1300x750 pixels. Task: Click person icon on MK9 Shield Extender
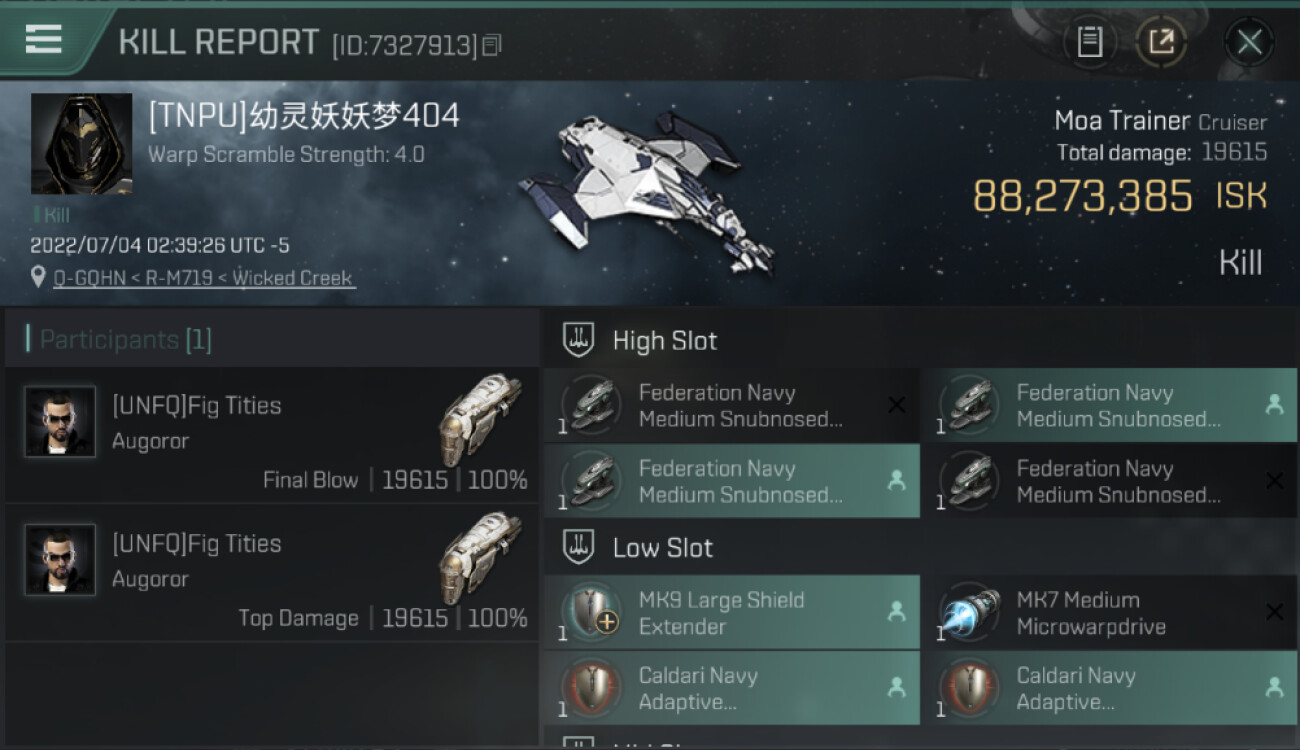[896, 611]
